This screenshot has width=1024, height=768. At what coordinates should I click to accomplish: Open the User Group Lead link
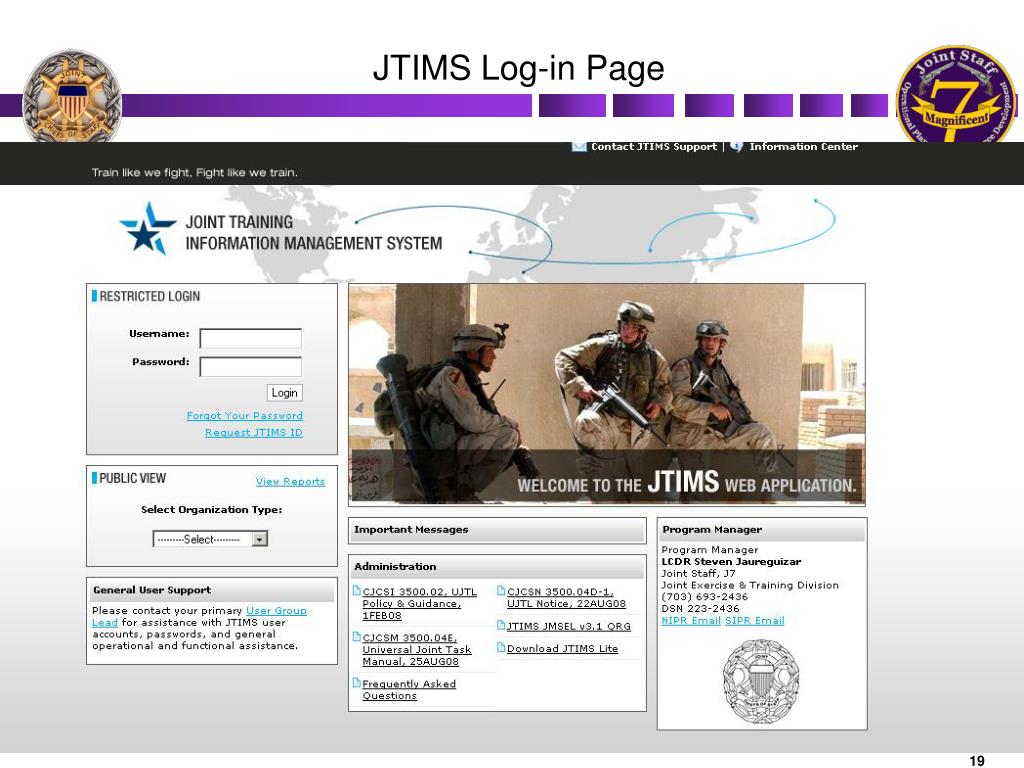276,611
